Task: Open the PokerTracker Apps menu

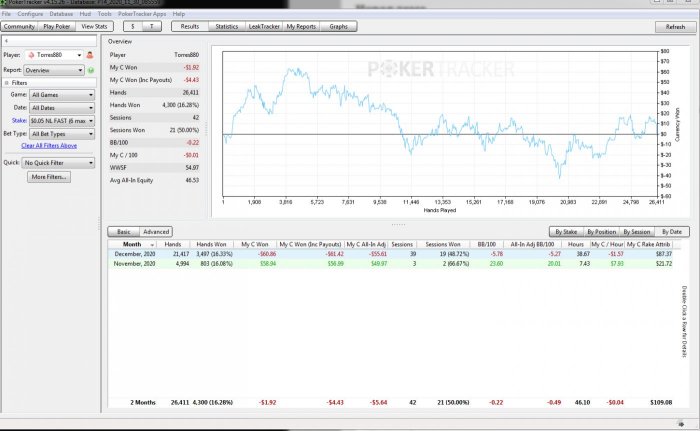Action: [142, 14]
